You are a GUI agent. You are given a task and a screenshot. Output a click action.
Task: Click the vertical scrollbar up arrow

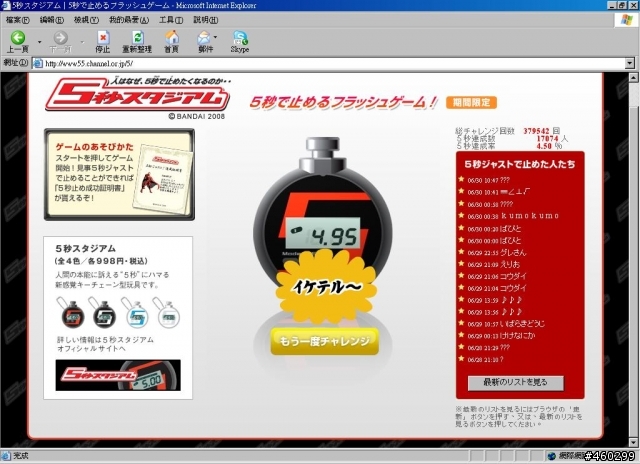pos(633,77)
